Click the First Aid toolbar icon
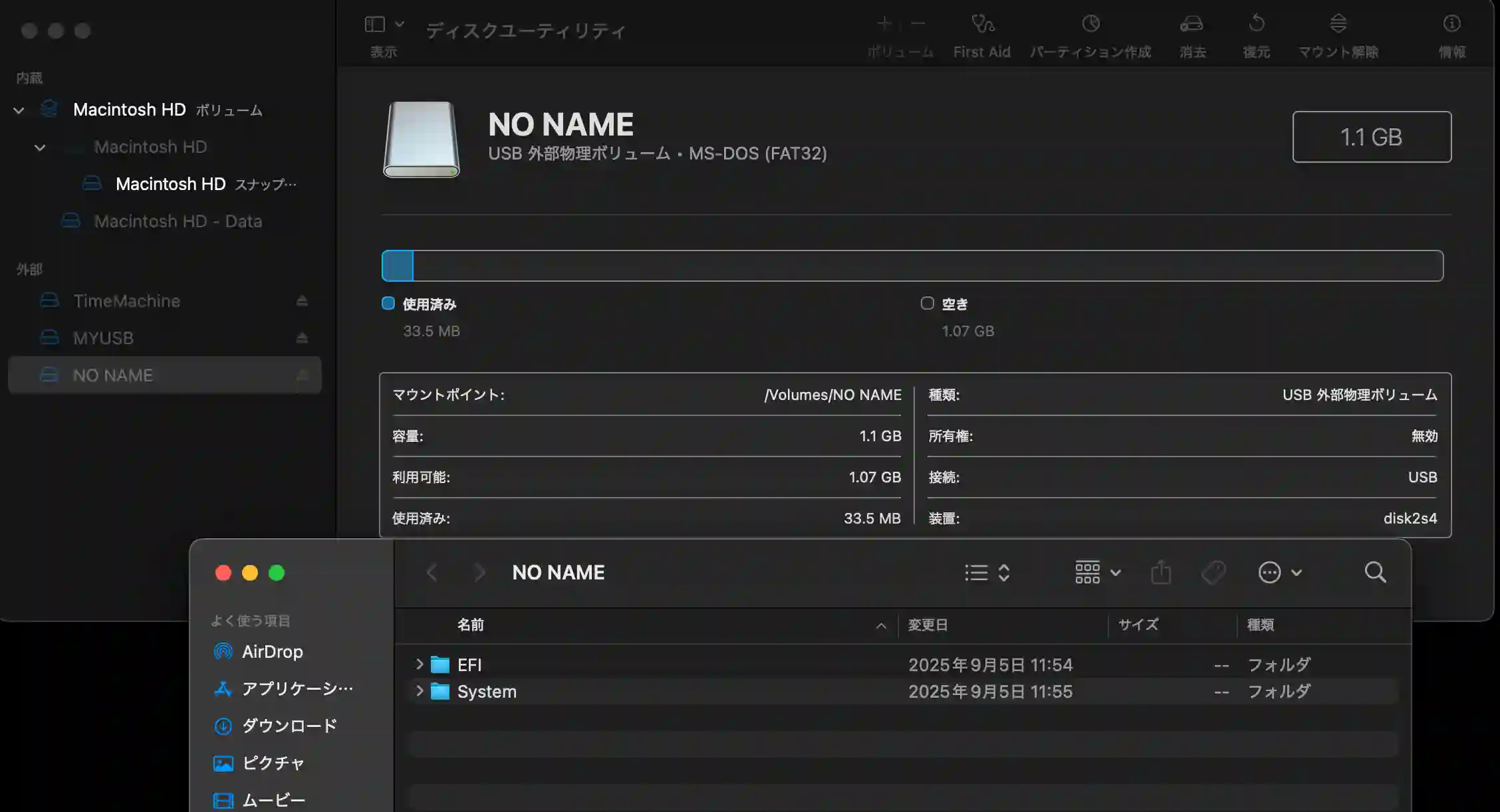 pos(982,24)
